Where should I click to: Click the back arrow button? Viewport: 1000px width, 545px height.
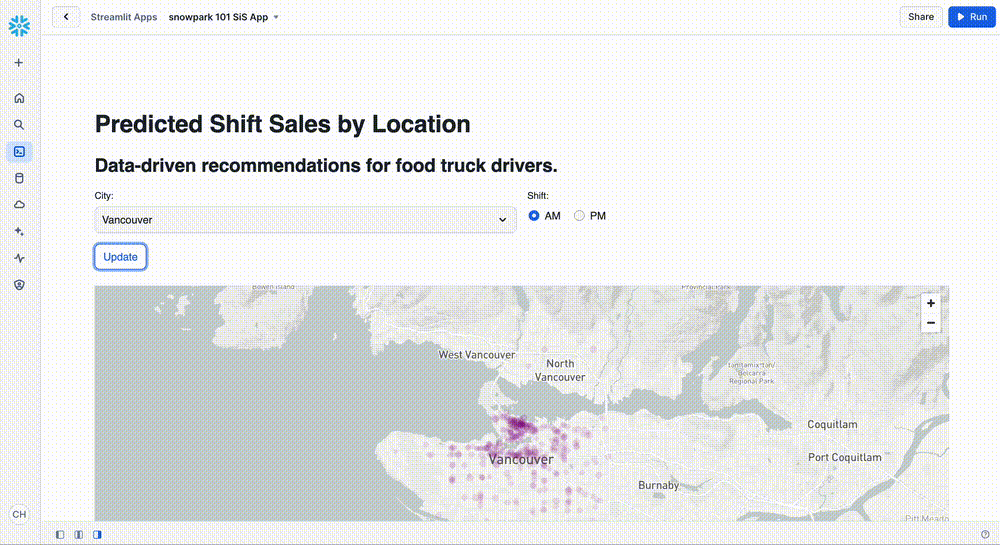coord(66,17)
